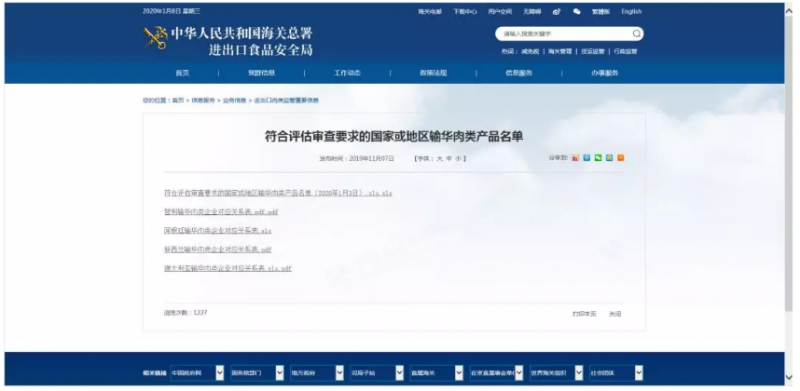Open the second main navigation item
Screen dimensions: 800x391
[261, 73]
